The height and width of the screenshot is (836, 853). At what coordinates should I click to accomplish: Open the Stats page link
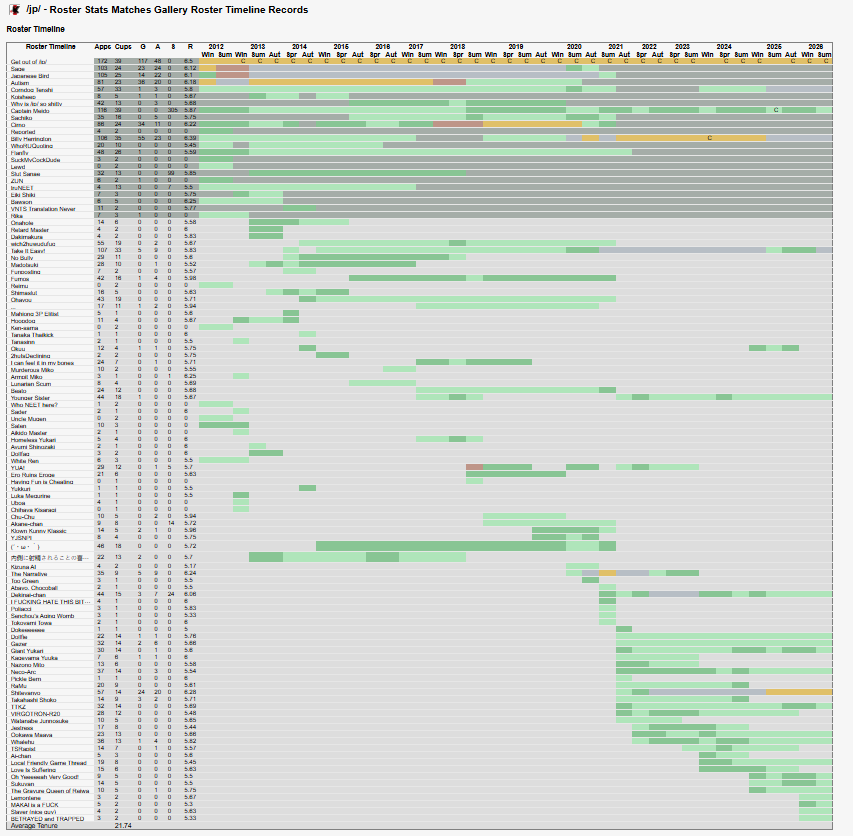click(96, 10)
